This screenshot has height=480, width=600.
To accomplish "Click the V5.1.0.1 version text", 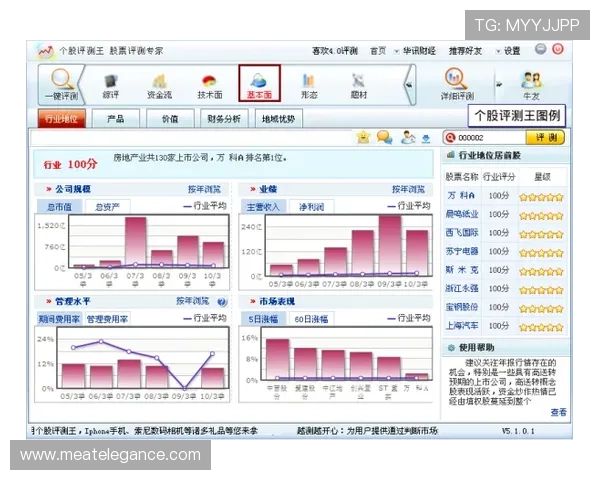I will pyautogui.click(x=518, y=431).
